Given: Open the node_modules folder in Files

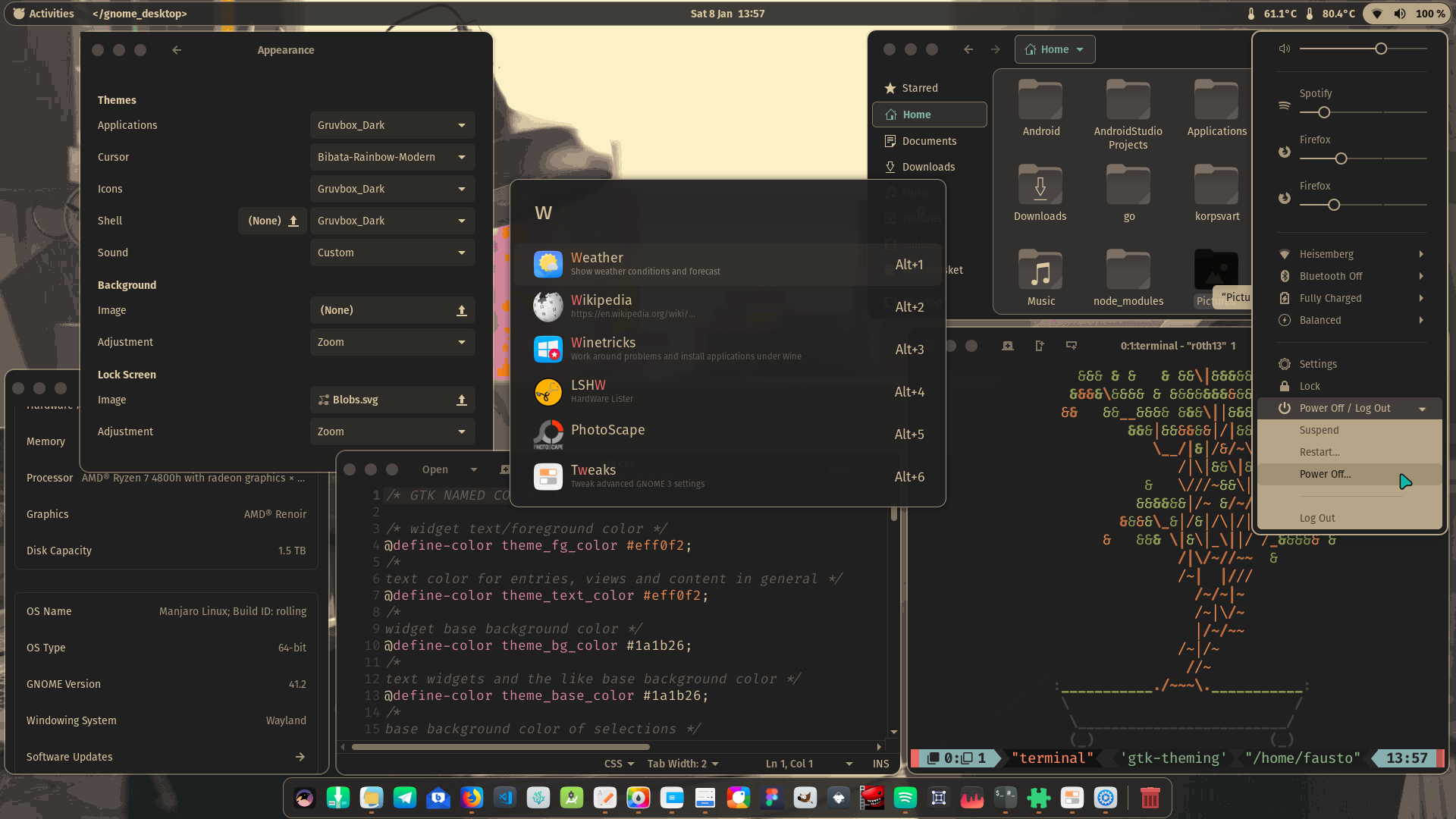Looking at the screenshot, I should [1128, 277].
